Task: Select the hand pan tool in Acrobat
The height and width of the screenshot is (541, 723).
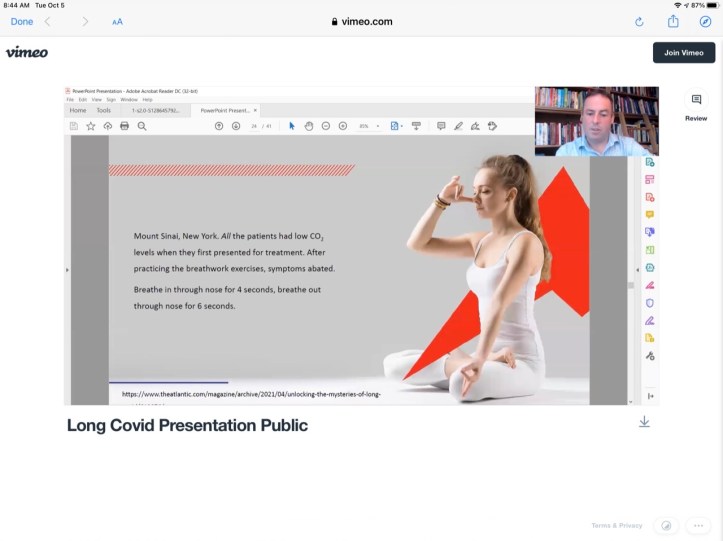Action: click(309, 126)
